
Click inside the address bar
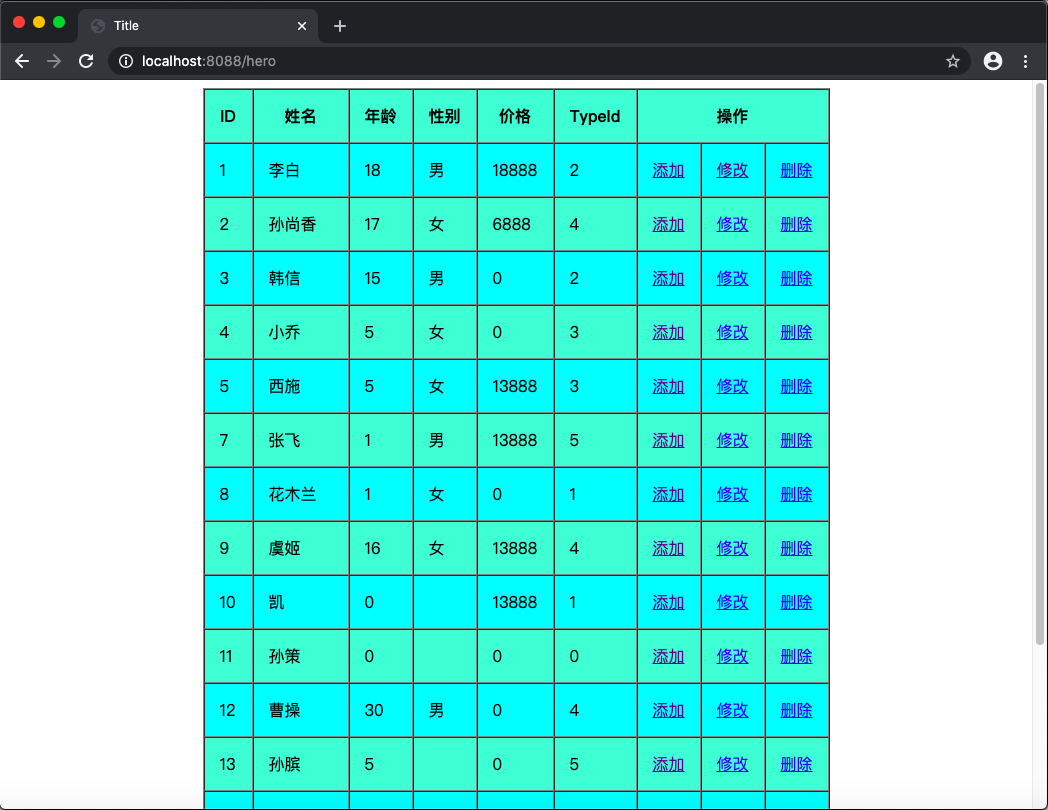coord(400,61)
